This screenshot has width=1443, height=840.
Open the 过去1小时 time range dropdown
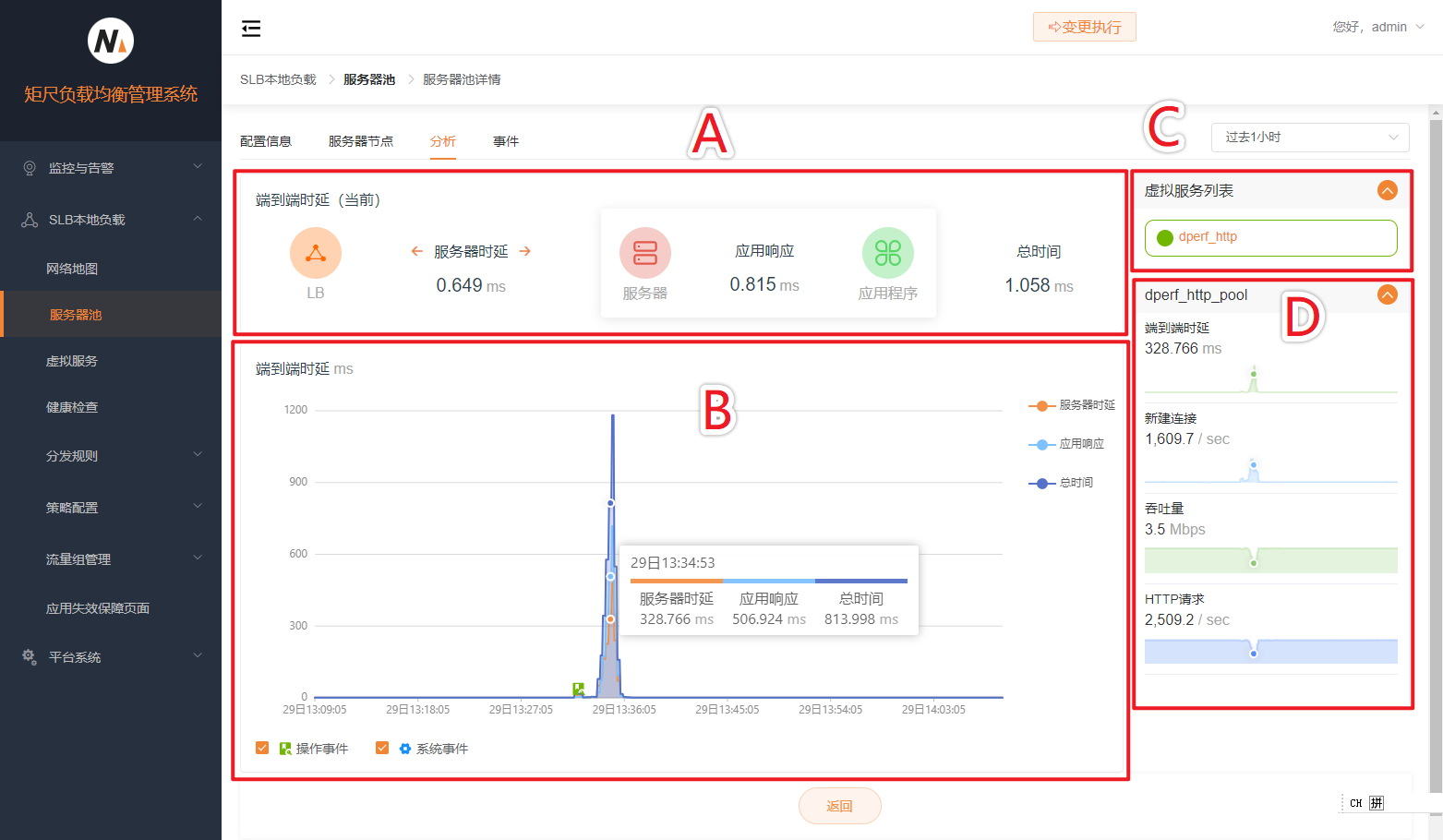coord(1309,138)
